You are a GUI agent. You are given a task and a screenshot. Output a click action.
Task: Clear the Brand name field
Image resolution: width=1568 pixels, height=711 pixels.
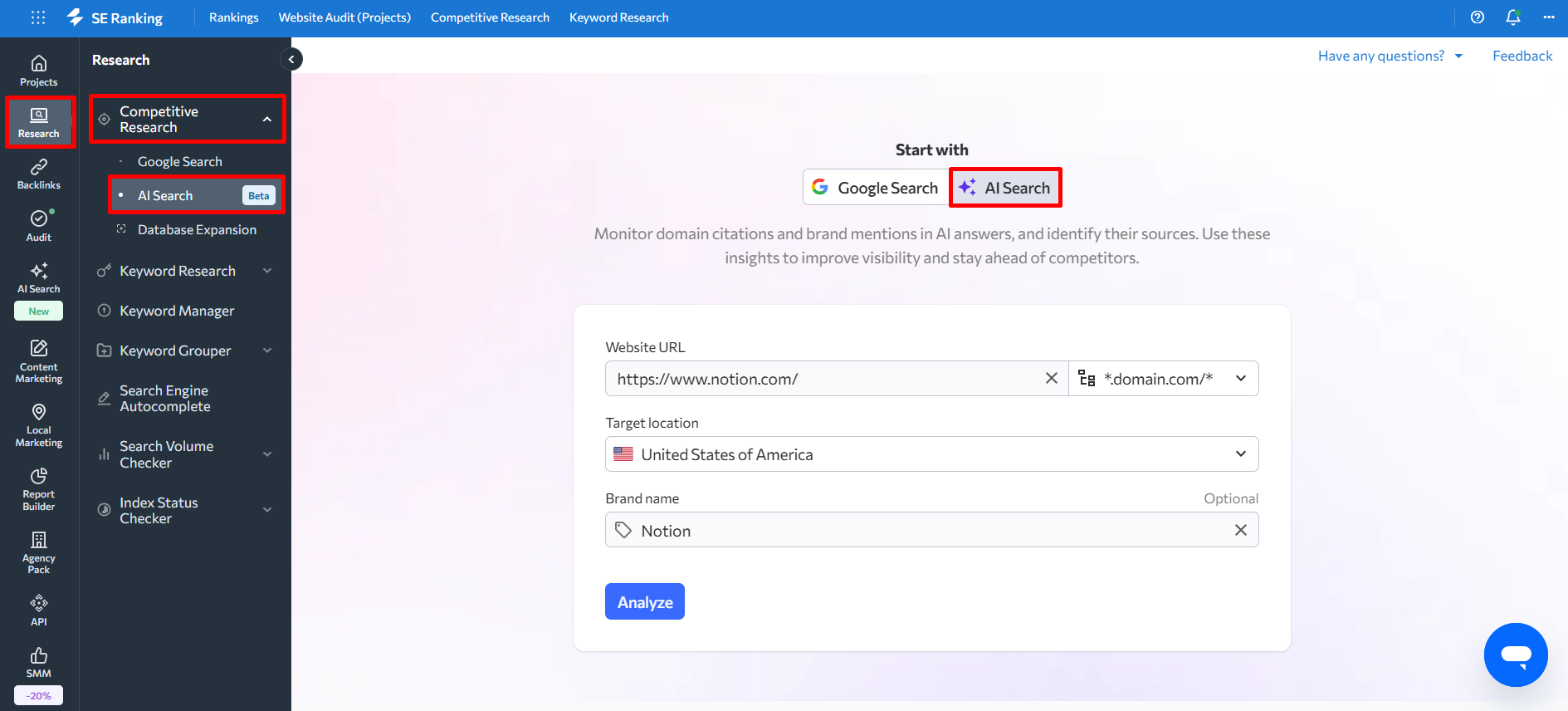tap(1240, 530)
